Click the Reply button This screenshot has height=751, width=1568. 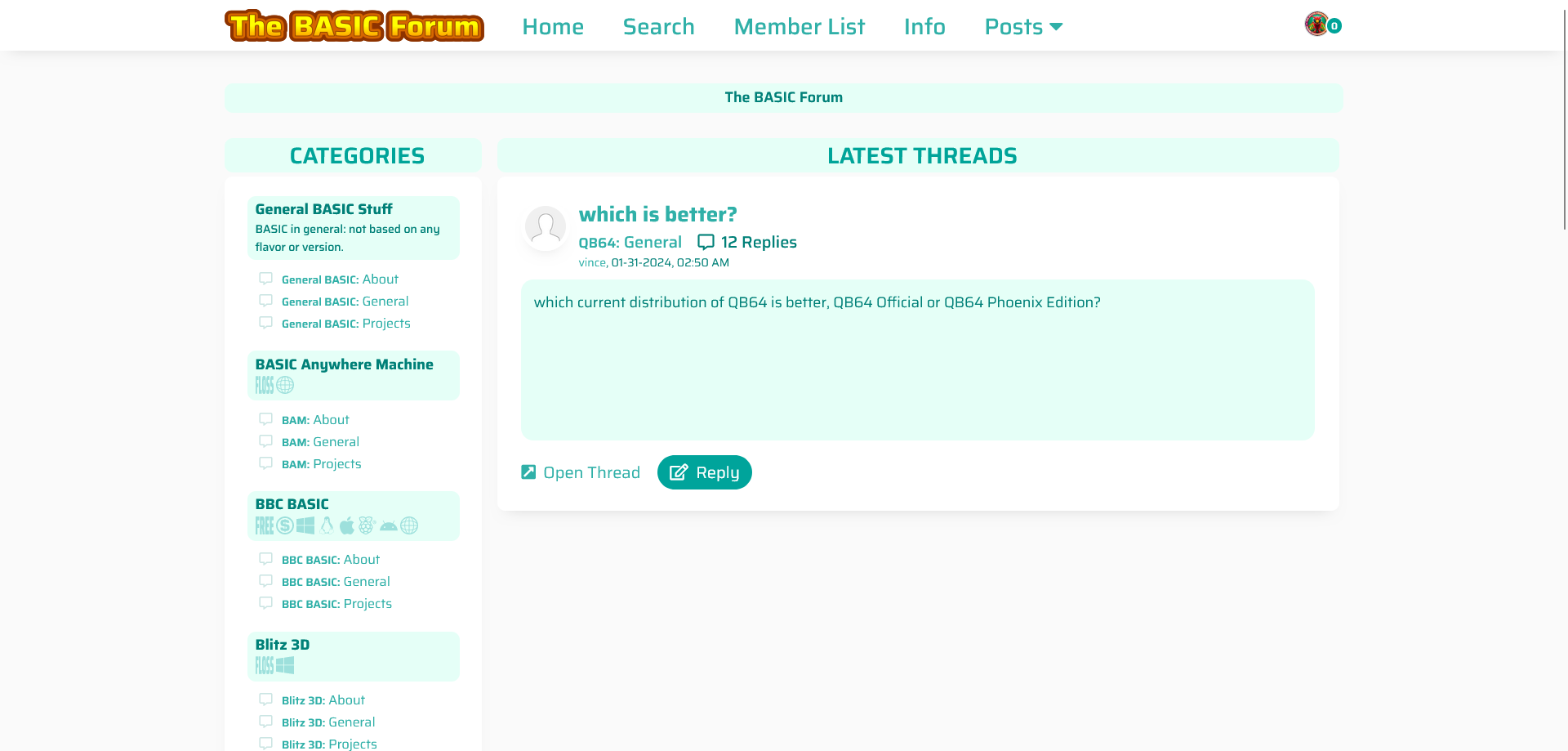tap(705, 472)
